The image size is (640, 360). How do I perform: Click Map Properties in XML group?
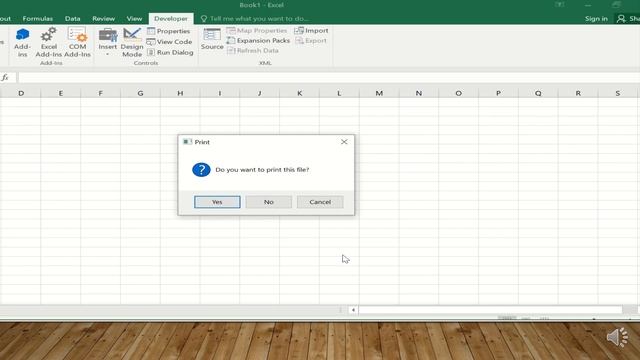[x=257, y=31]
